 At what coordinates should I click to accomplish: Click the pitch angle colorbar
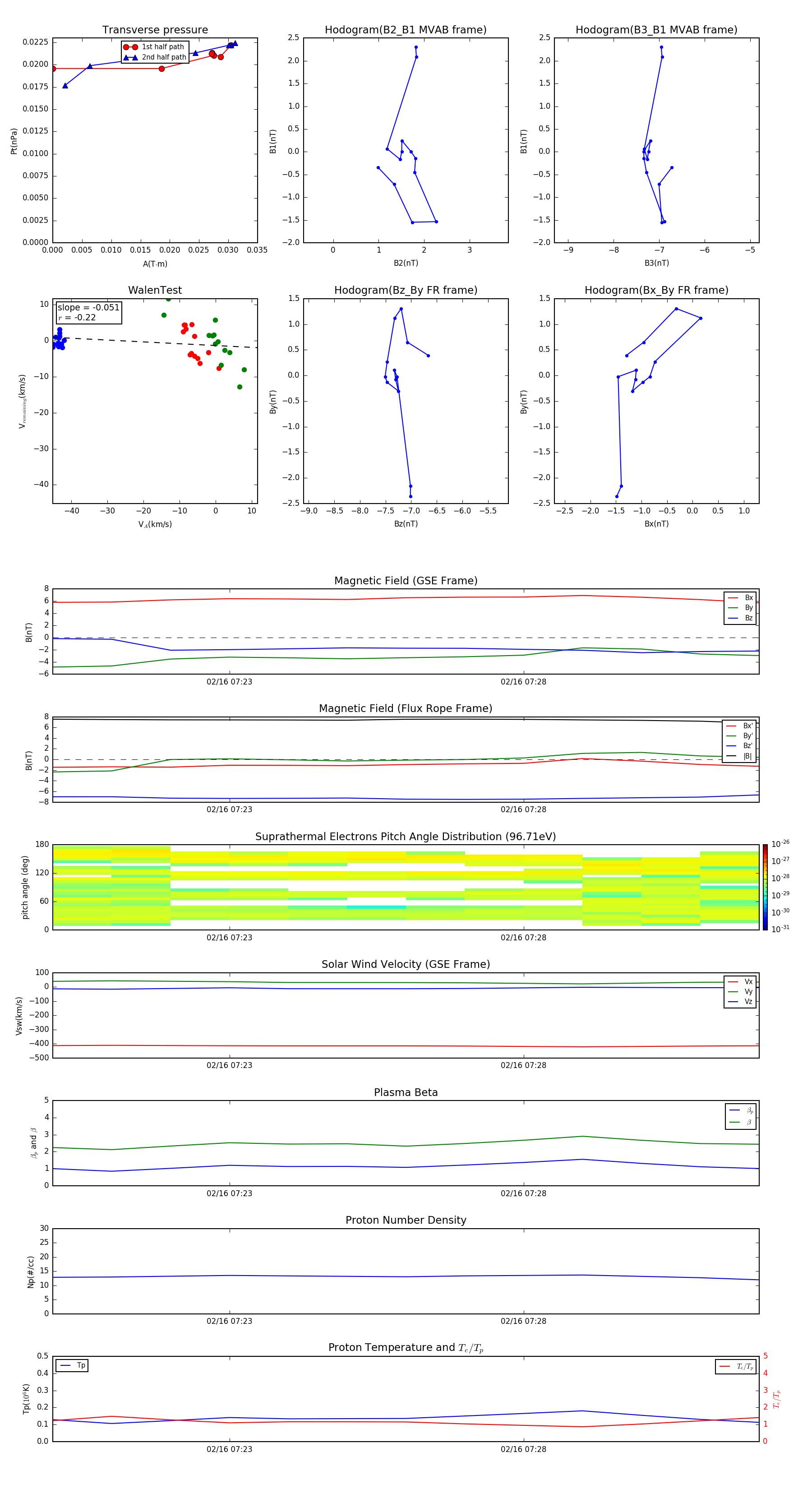tap(765, 887)
